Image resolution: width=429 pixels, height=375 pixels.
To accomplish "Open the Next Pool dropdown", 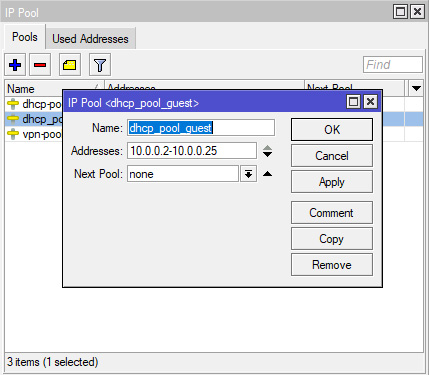I will [248, 174].
